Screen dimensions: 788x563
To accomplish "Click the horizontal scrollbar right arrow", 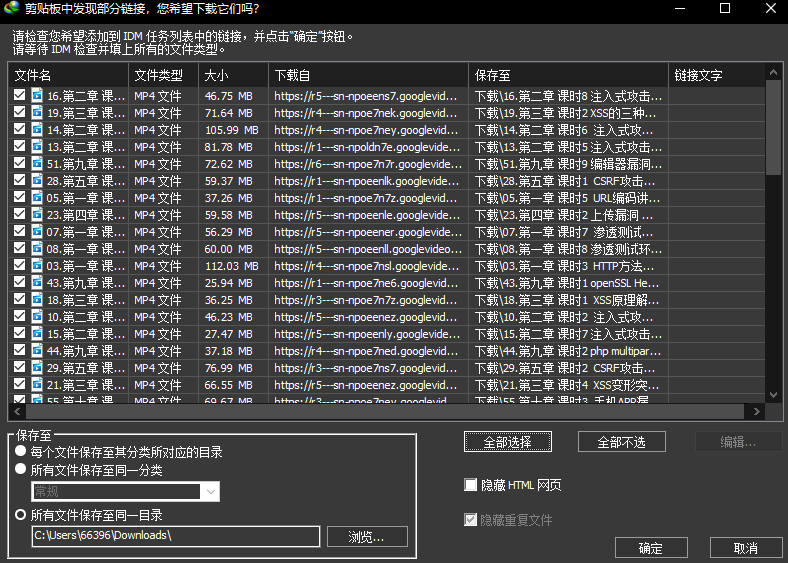I will tap(756, 412).
